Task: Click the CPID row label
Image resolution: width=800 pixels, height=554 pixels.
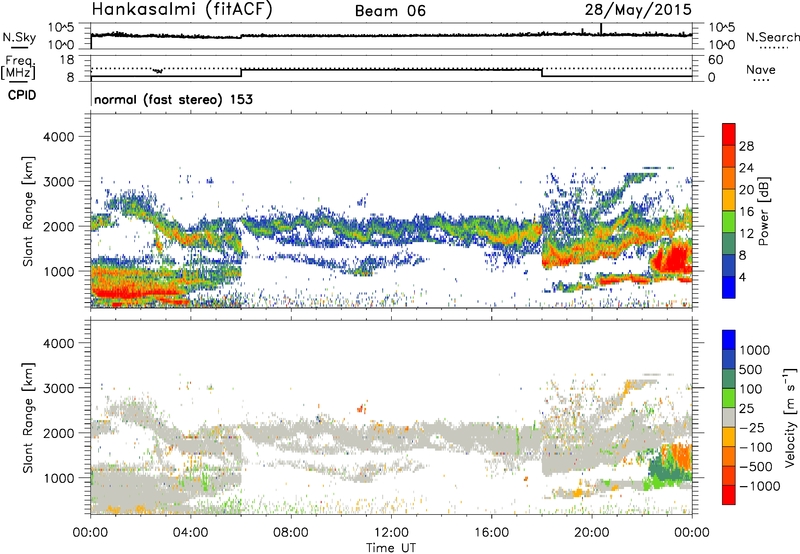Action: (22, 95)
